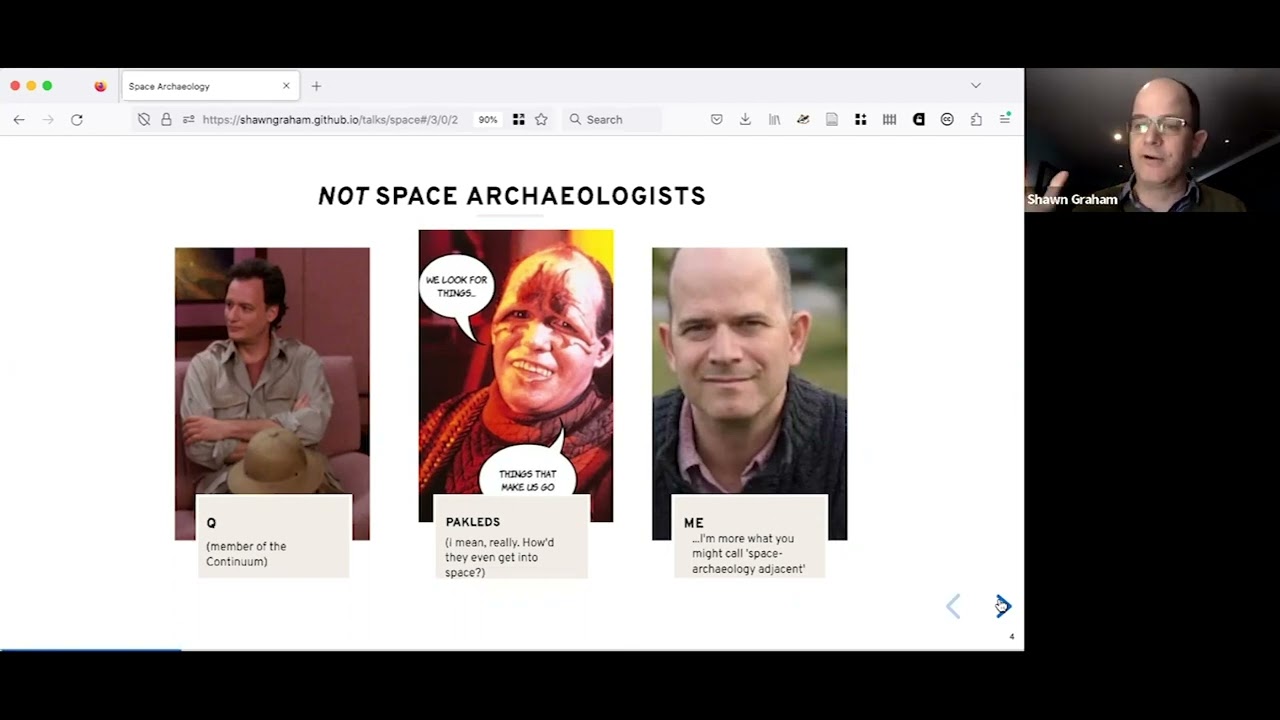Click the yellow window minimize button

click(31, 86)
